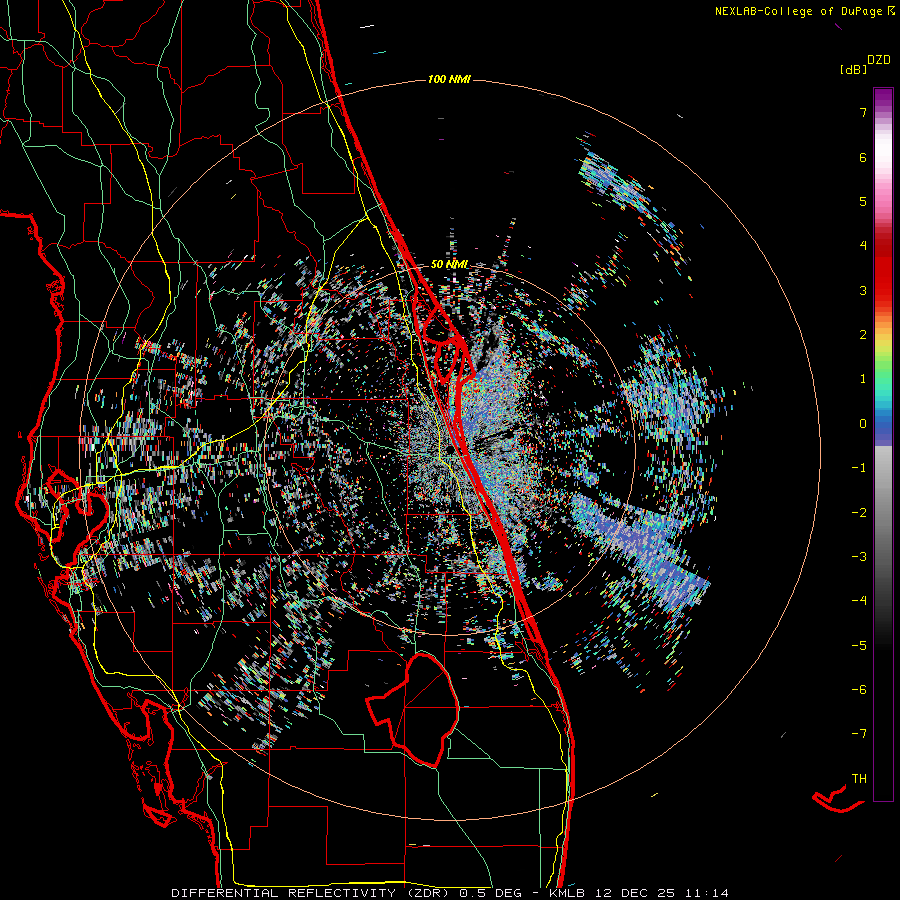Click the DZD legend title

[879, 60]
